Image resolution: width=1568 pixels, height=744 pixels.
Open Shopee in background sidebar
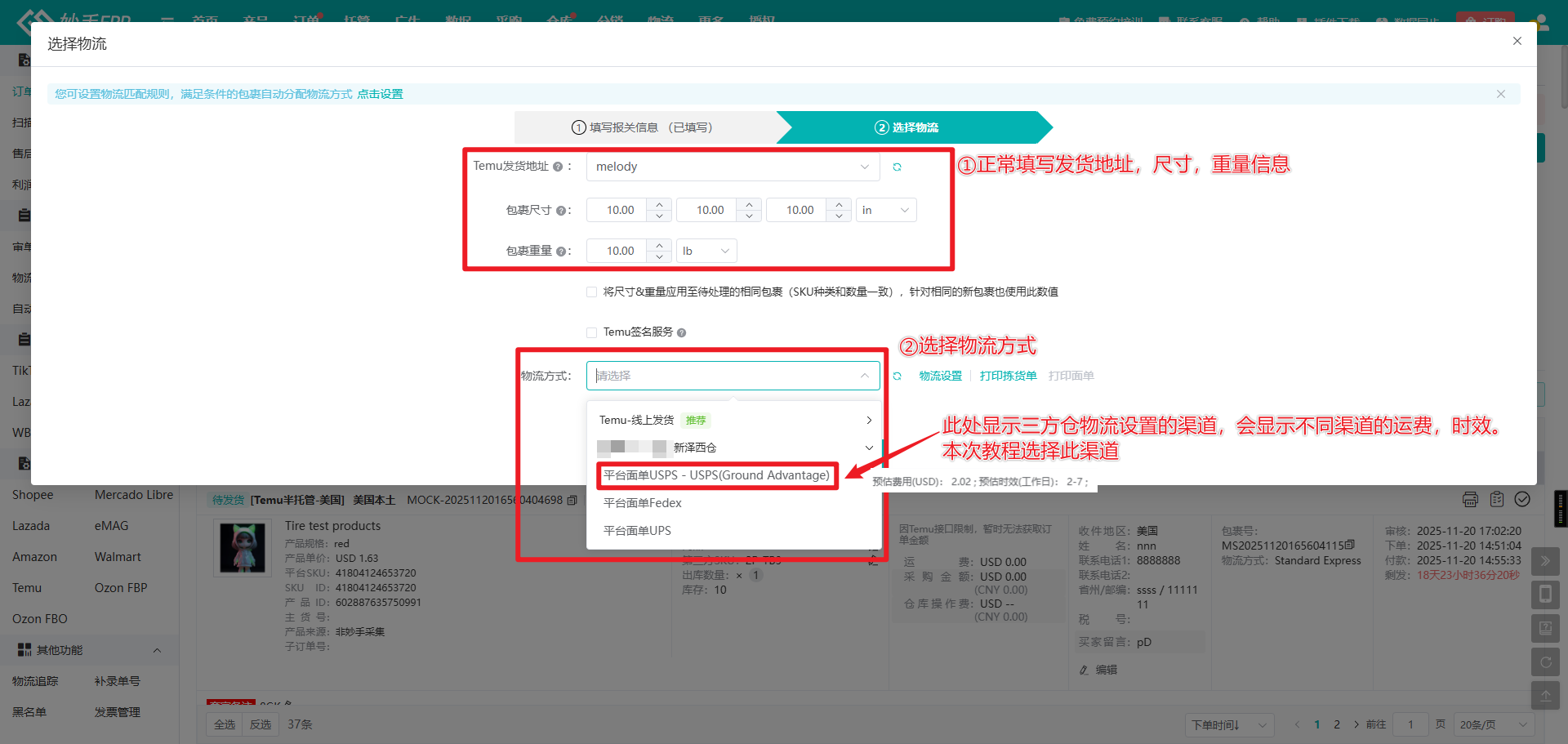[x=33, y=495]
